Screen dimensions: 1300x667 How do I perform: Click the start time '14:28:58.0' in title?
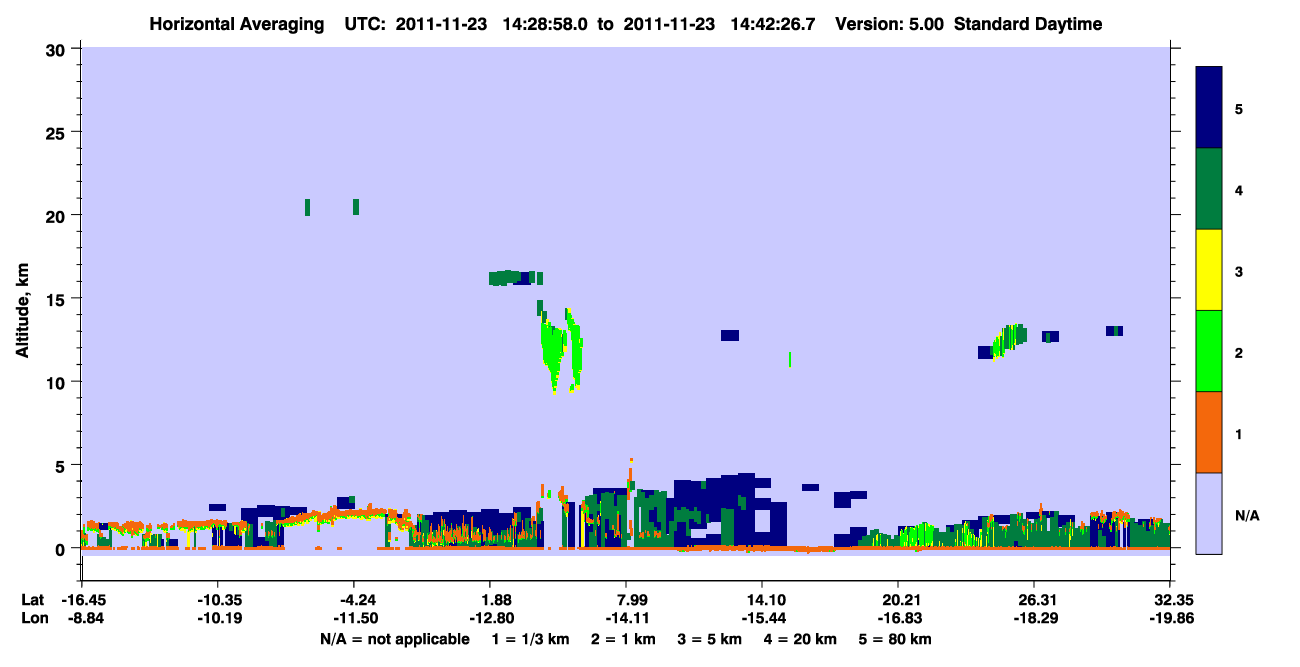546,24
